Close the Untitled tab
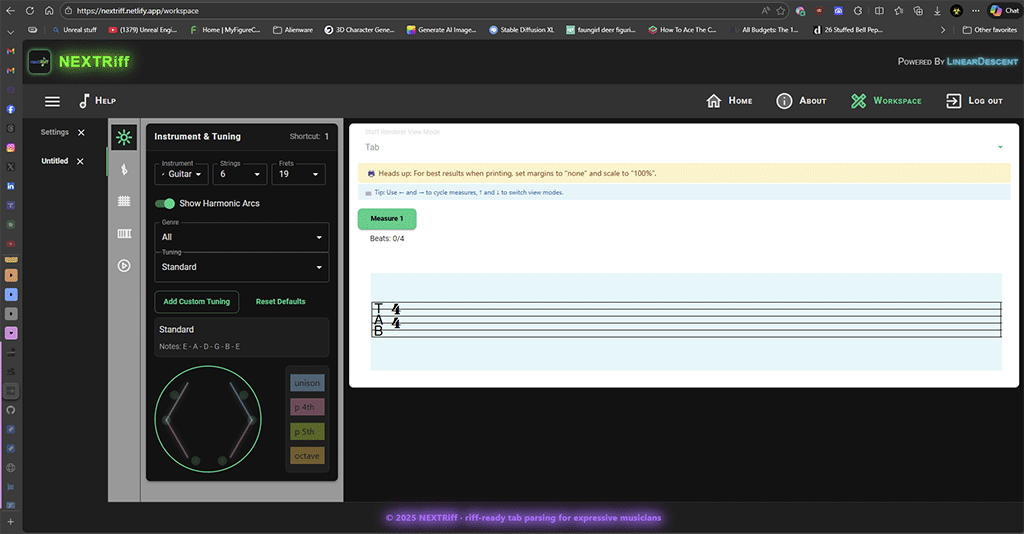This screenshot has height=534, width=1024. point(80,161)
